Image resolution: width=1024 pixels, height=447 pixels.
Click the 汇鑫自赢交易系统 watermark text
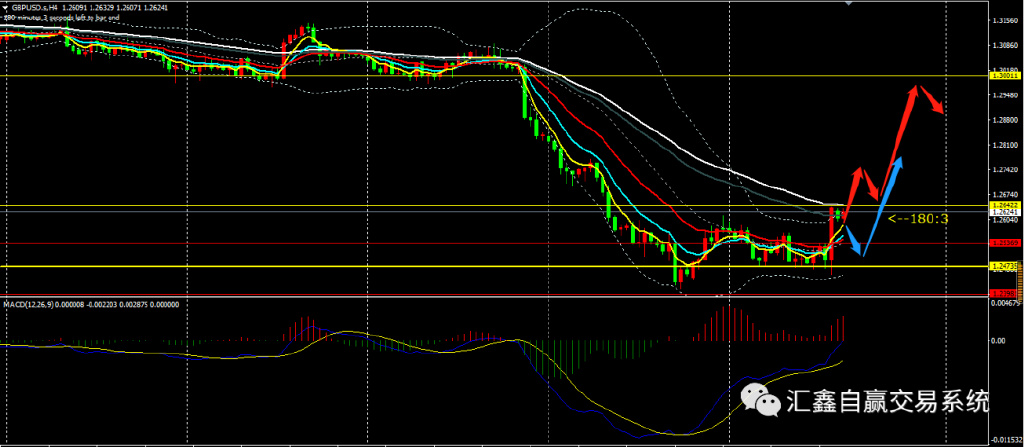888,401
